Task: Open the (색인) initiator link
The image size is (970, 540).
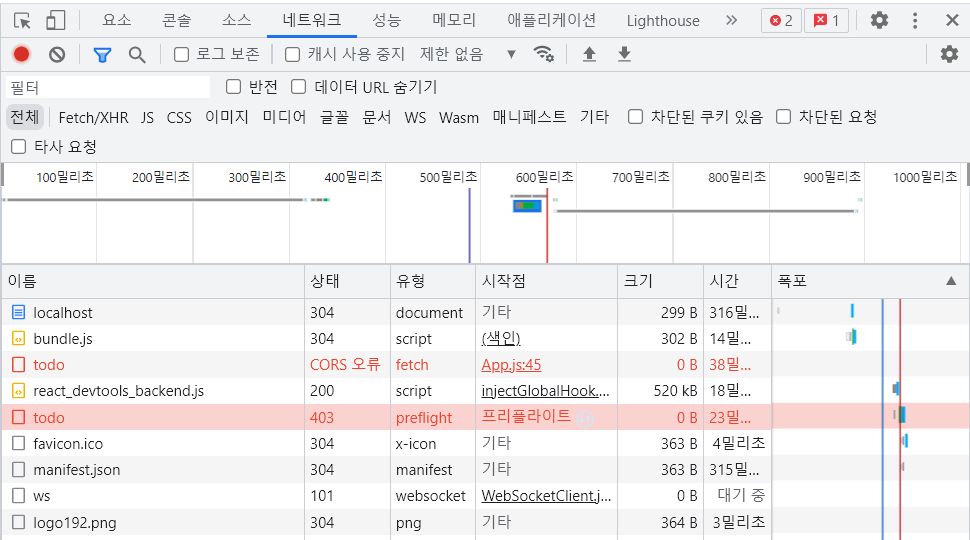Action: (501, 338)
